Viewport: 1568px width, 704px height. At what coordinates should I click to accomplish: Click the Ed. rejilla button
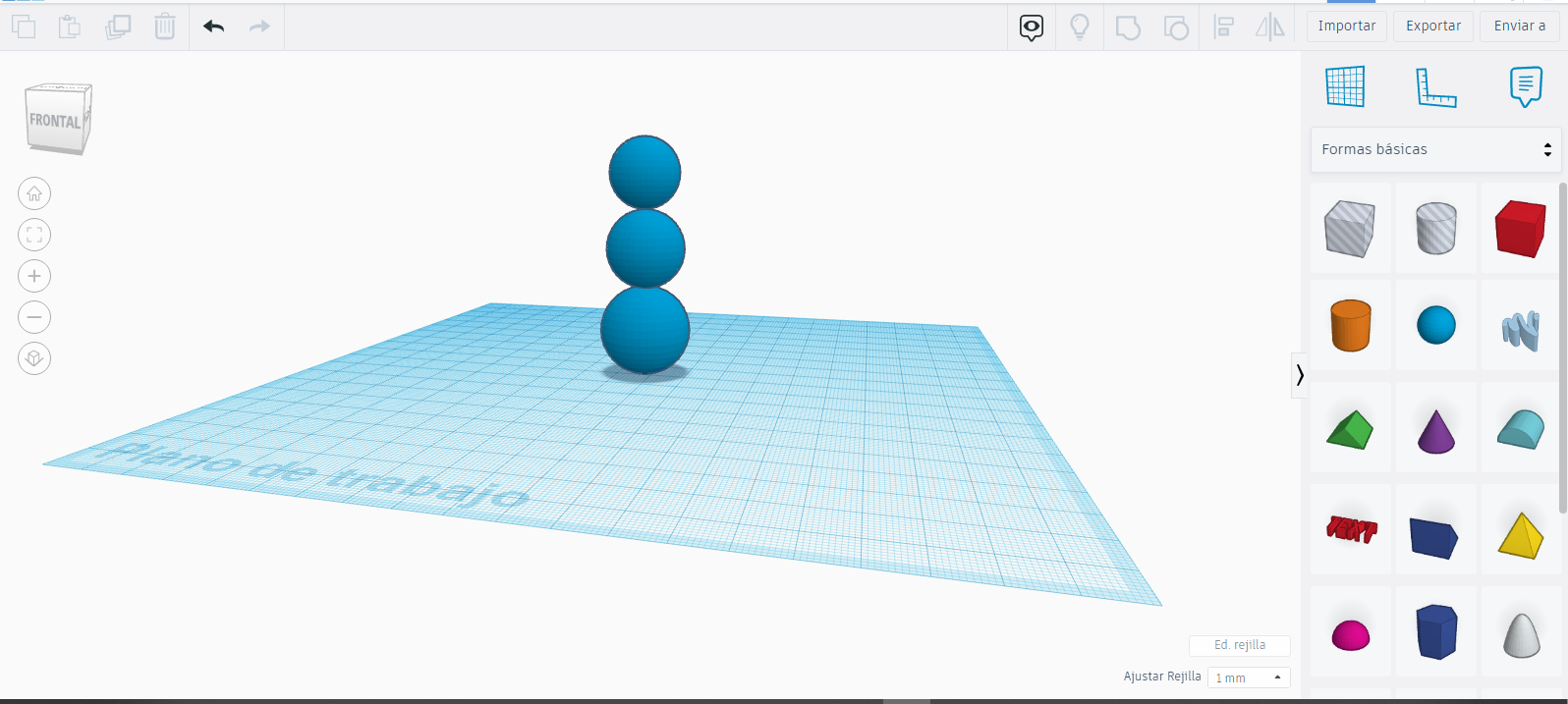pyautogui.click(x=1240, y=645)
